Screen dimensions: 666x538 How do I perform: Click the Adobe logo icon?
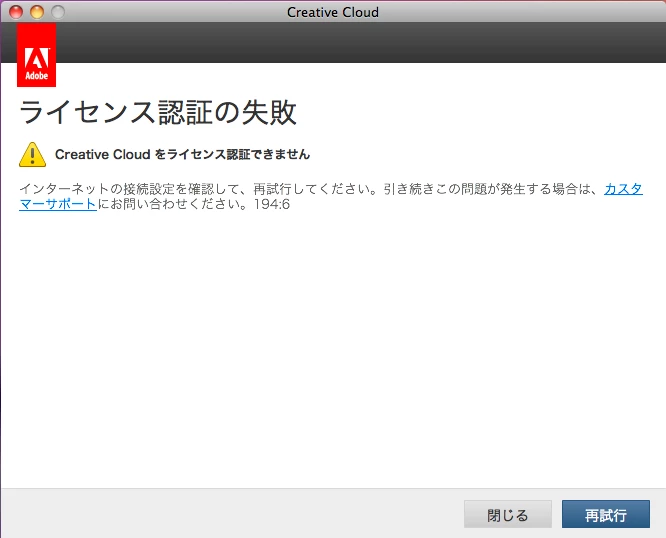point(37,55)
